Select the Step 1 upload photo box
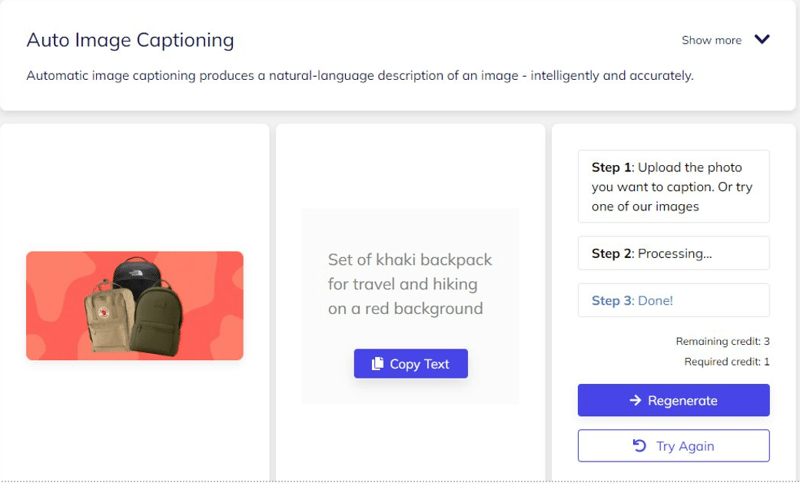 (x=673, y=187)
